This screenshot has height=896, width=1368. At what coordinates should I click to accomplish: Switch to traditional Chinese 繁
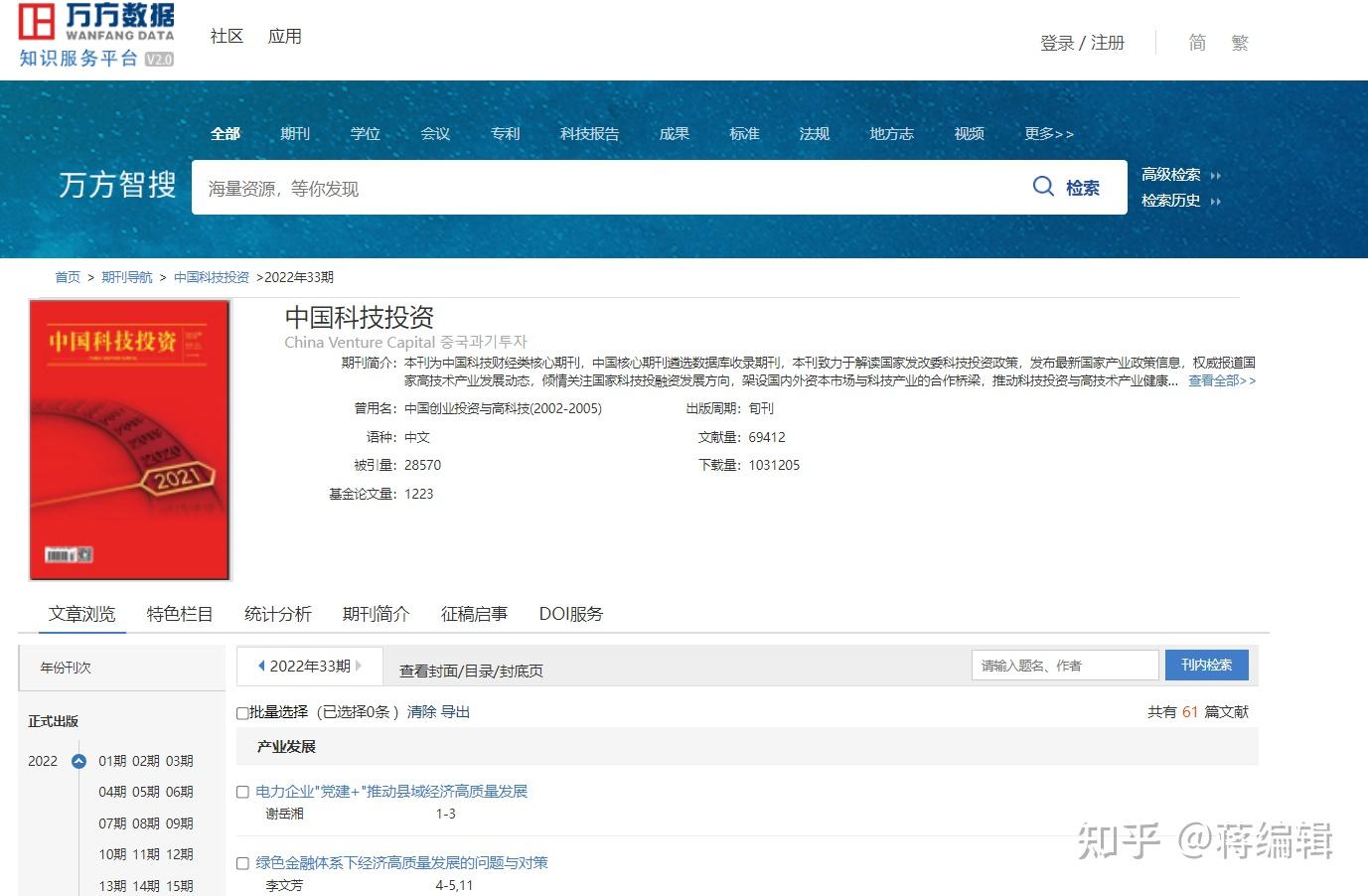coord(1239,43)
